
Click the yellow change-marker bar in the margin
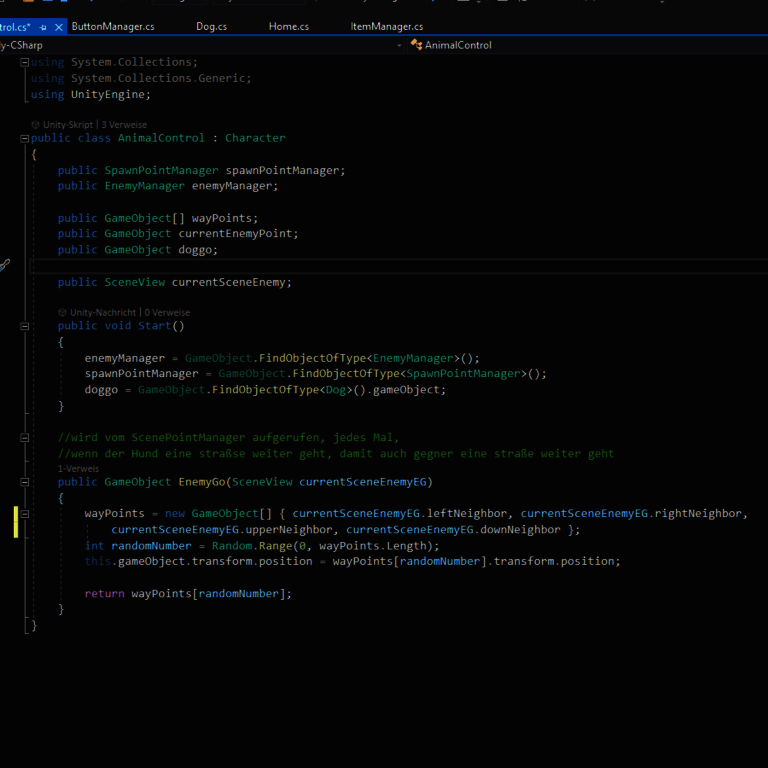(16, 522)
